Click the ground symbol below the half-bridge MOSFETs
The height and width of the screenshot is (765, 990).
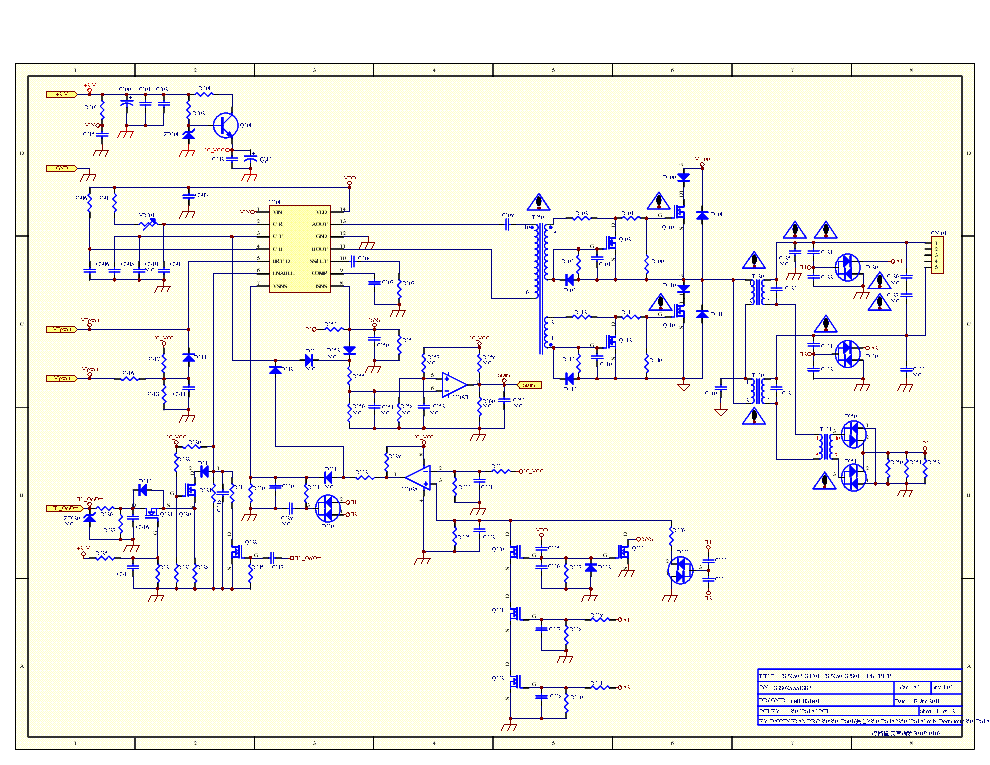click(x=684, y=386)
